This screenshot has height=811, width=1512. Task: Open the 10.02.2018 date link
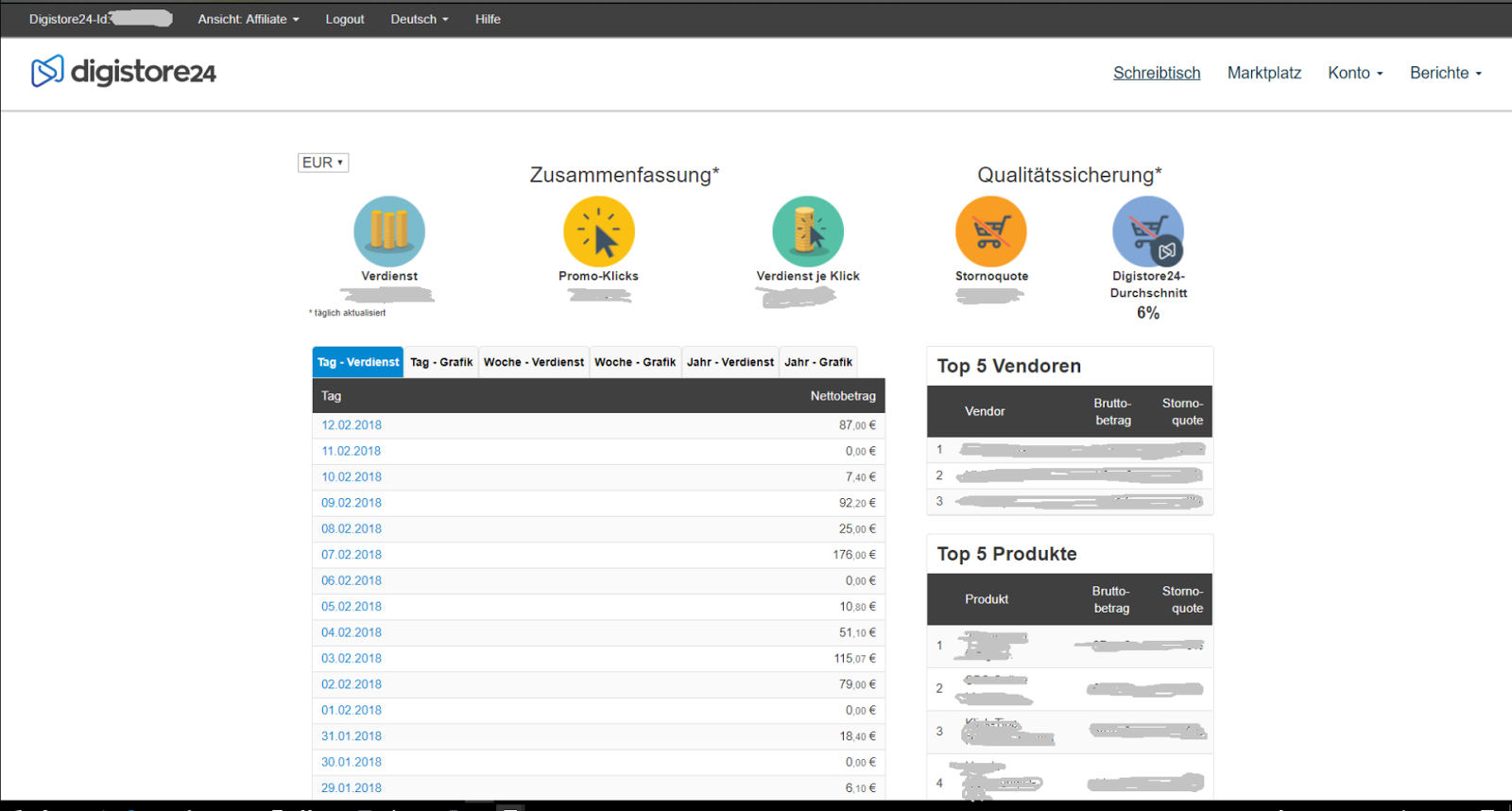pyautogui.click(x=352, y=477)
